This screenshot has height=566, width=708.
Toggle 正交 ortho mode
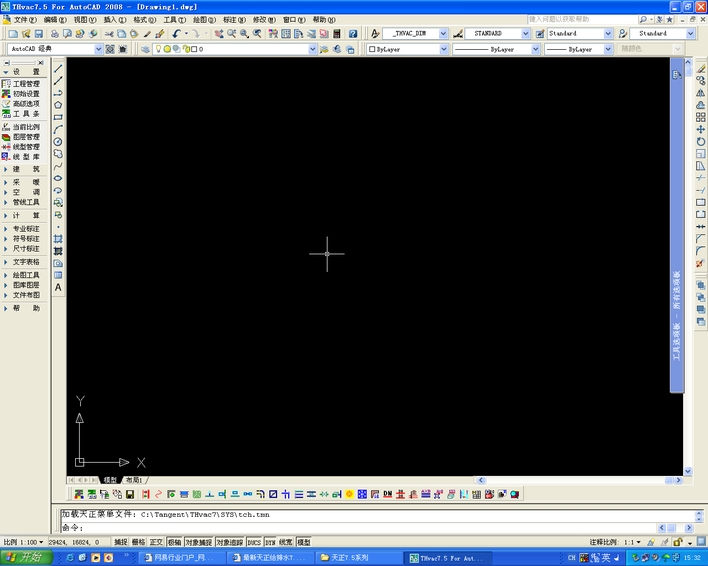point(156,542)
